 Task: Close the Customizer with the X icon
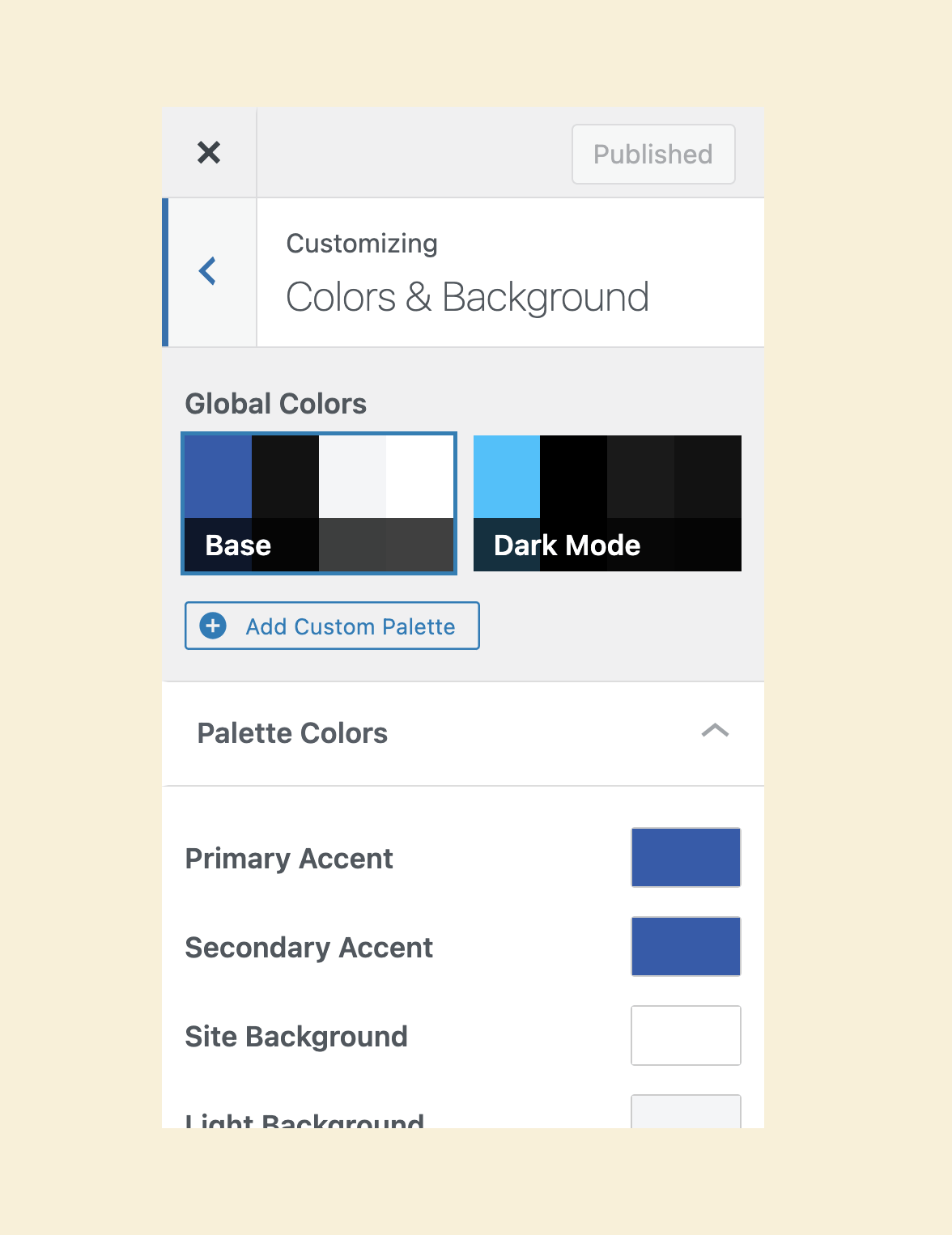pyautogui.click(x=209, y=152)
